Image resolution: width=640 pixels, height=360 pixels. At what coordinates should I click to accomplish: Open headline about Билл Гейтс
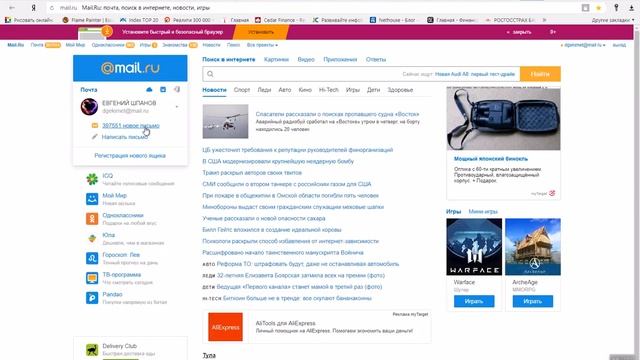[x=272, y=230]
